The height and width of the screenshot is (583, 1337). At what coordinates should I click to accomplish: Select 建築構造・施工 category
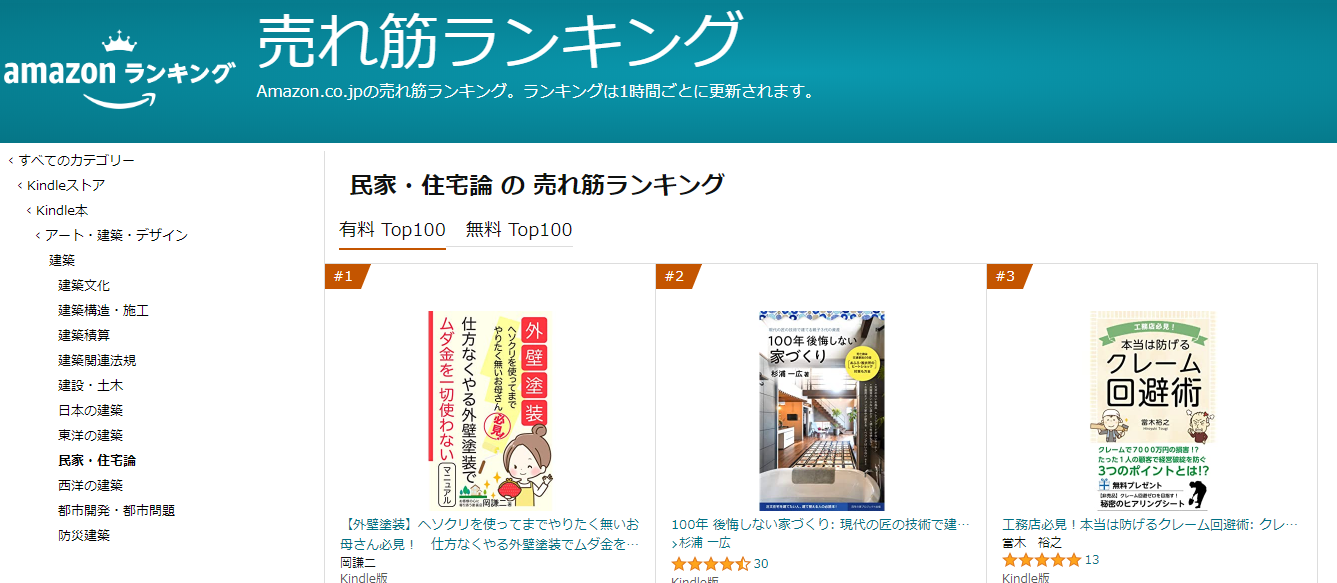(x=103, y=310)
